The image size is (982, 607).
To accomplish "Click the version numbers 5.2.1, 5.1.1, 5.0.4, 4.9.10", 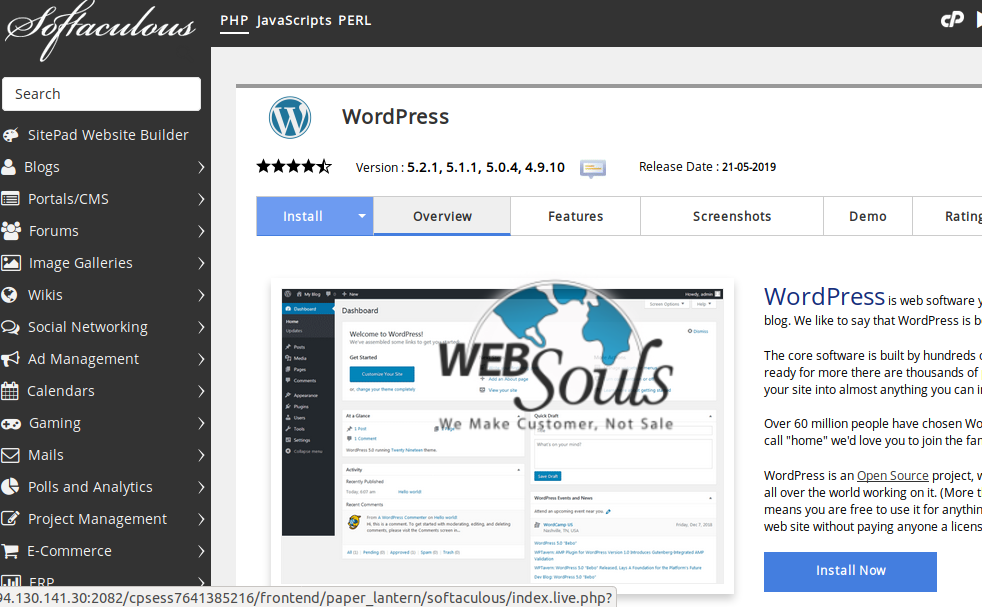I will pyautogui.click(x=486, y=167).
